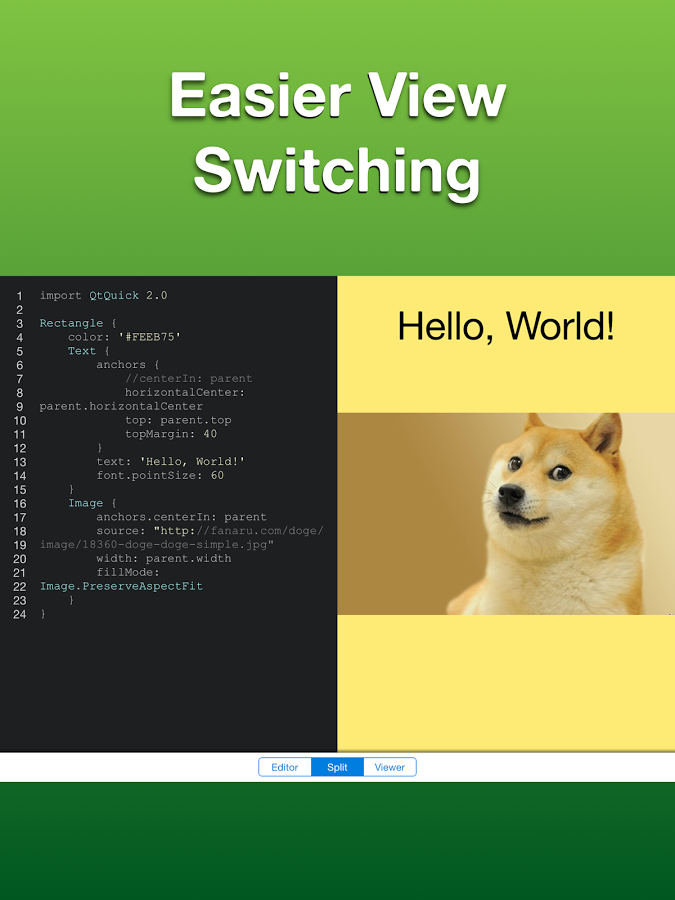675x900 pixels.
Task: Click the 'Hello, World!' heading in viewer
Action: click(506, 326)
